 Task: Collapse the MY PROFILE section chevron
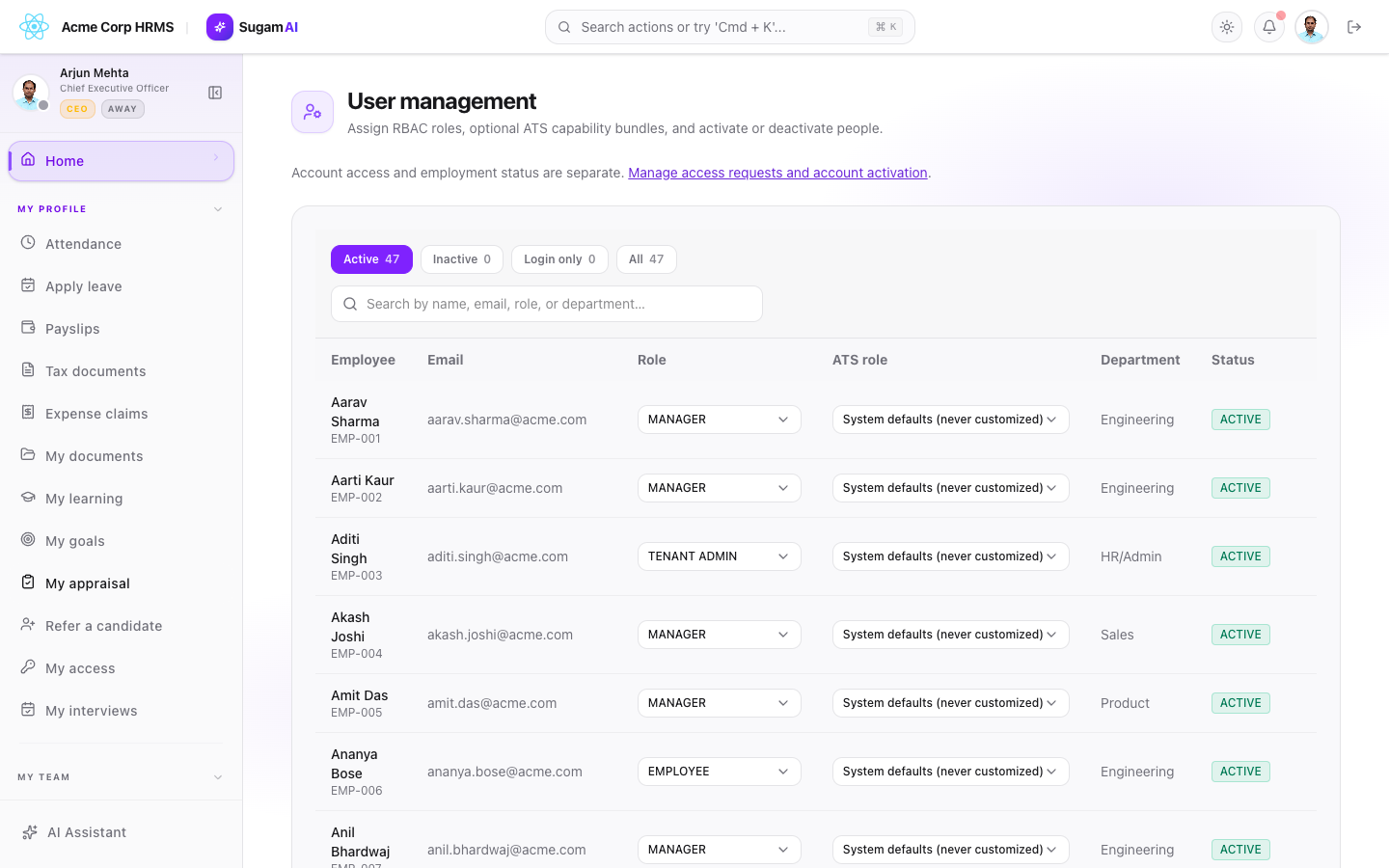218,209
